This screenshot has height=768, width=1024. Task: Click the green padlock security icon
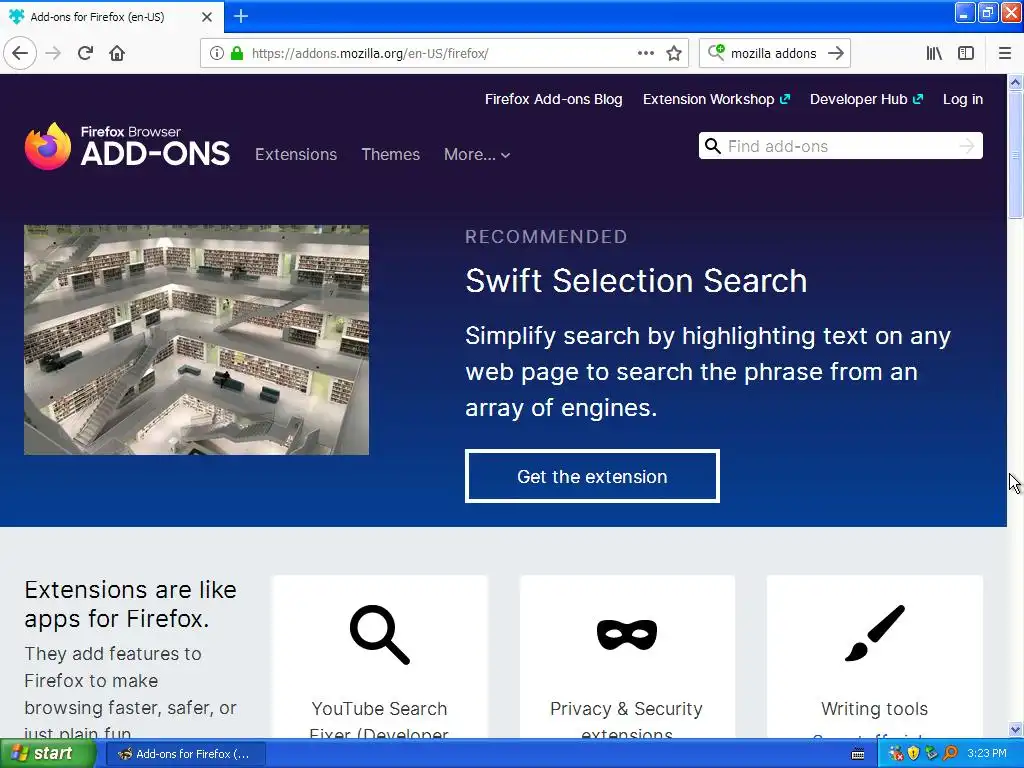236,53
